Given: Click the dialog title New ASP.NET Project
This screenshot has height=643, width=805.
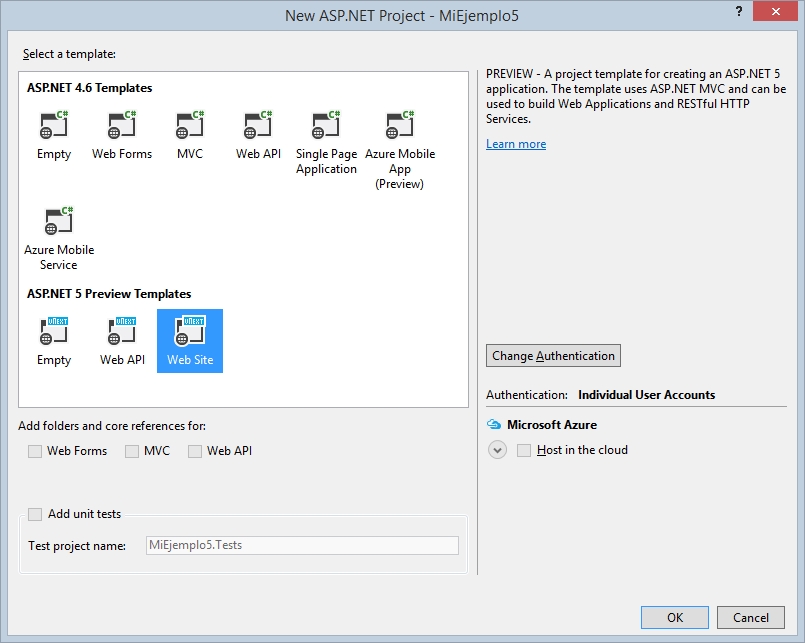Looking at the screenshot, I should [x=402, y=16].
